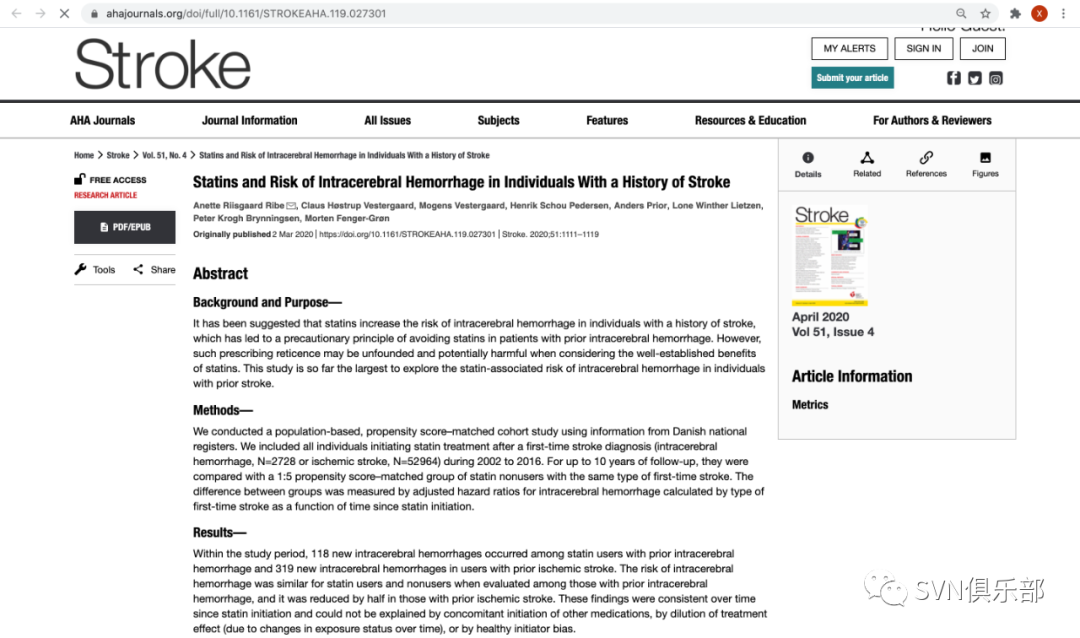Open the April 2020 Vol 51, Issue 4 link

(833, 325)
